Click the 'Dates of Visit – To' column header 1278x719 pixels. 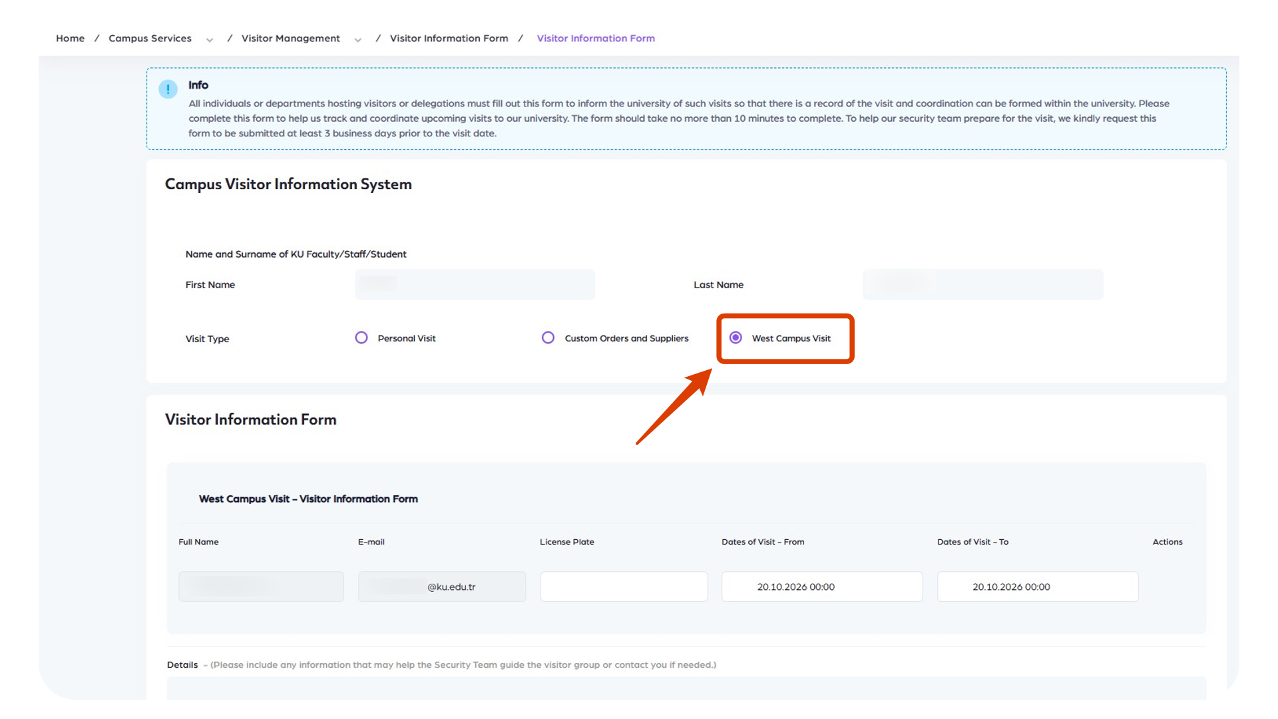click(973, 542)
